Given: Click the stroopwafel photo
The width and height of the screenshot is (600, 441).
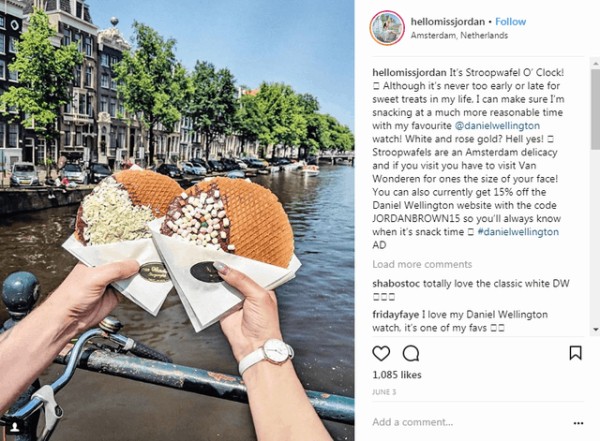Looking at the screenshot, I should [x=177, y=220].
